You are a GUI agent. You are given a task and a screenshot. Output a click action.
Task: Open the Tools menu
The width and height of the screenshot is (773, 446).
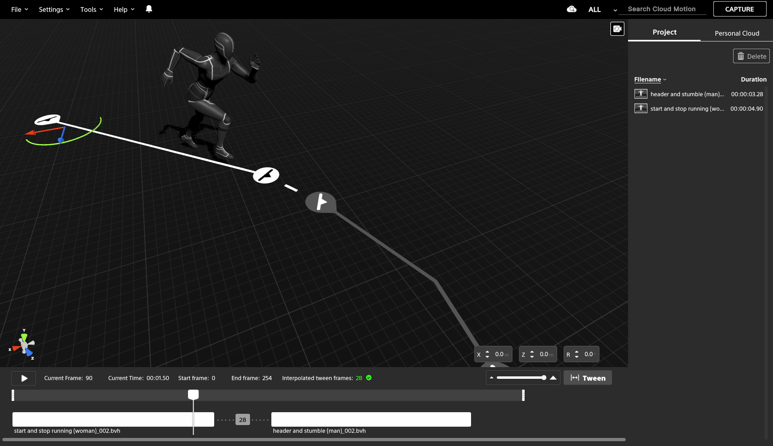pyautogui.click(x=92, y=9)
